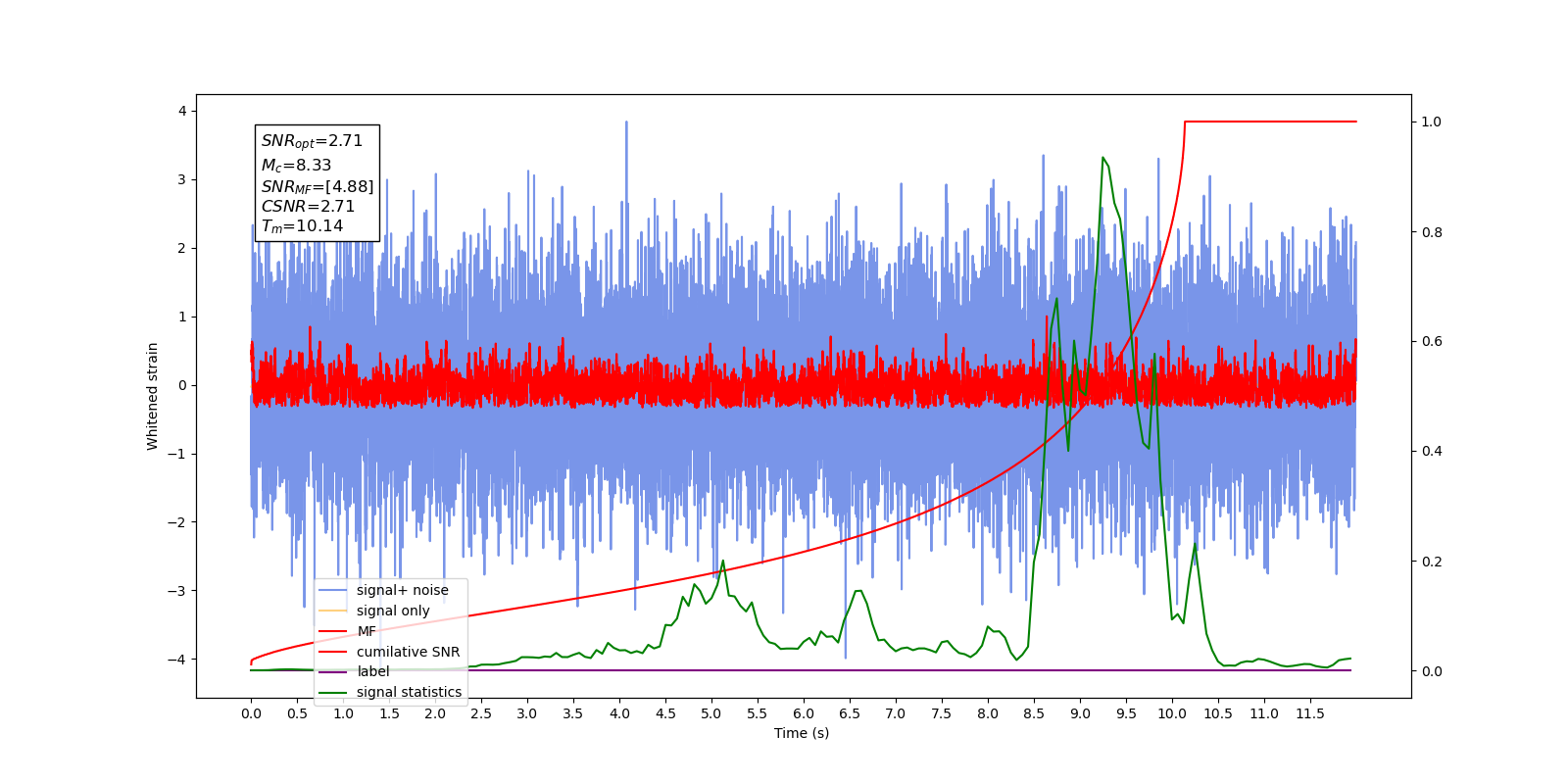Click the green signal statistics legend line

333,693
